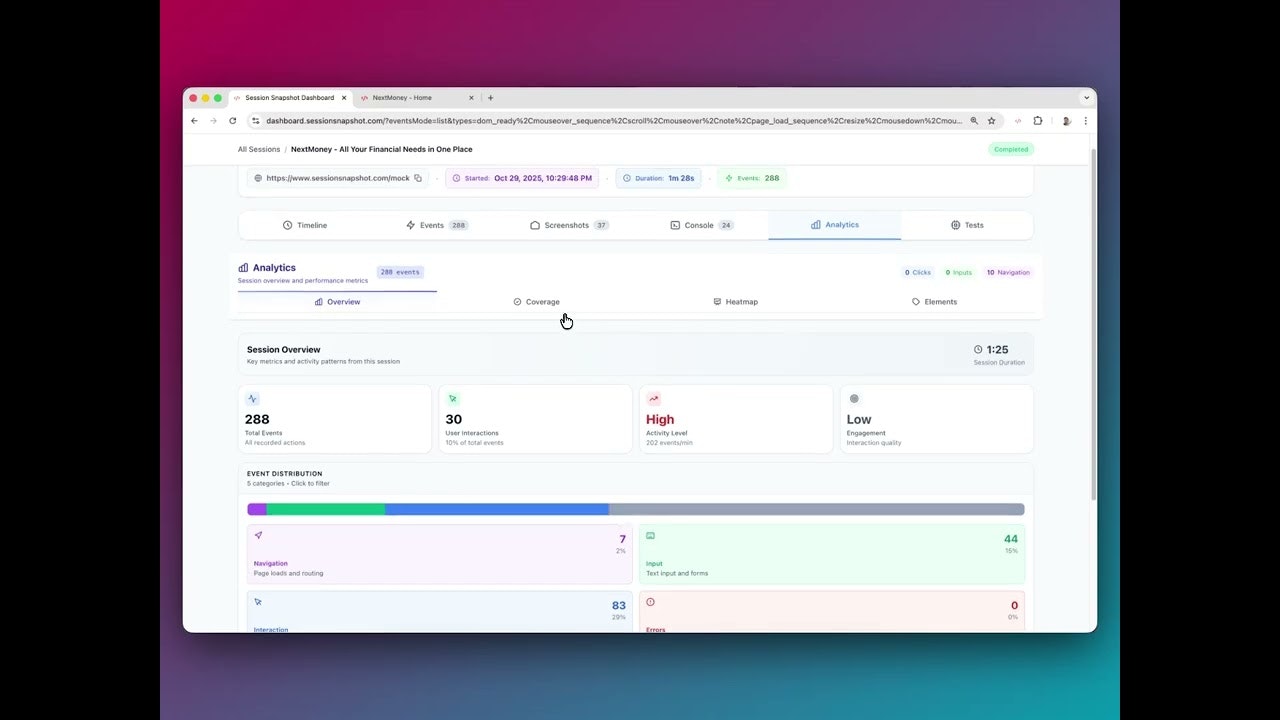Open the Tests tab

[x=967, y=225]
